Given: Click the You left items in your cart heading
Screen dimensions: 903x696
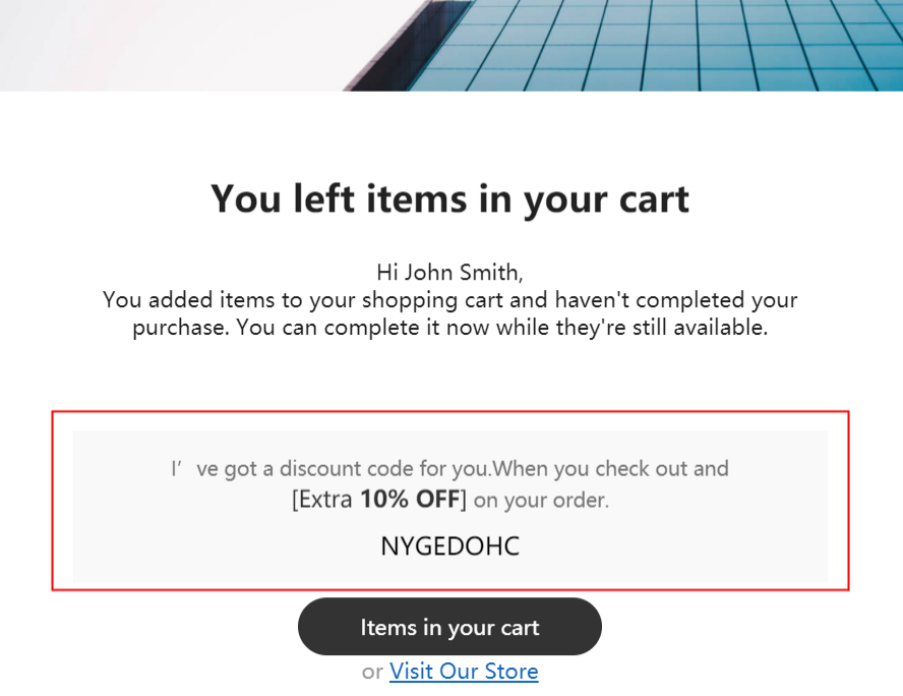Looking at the screenshot, I should click(x=450, y=199).
